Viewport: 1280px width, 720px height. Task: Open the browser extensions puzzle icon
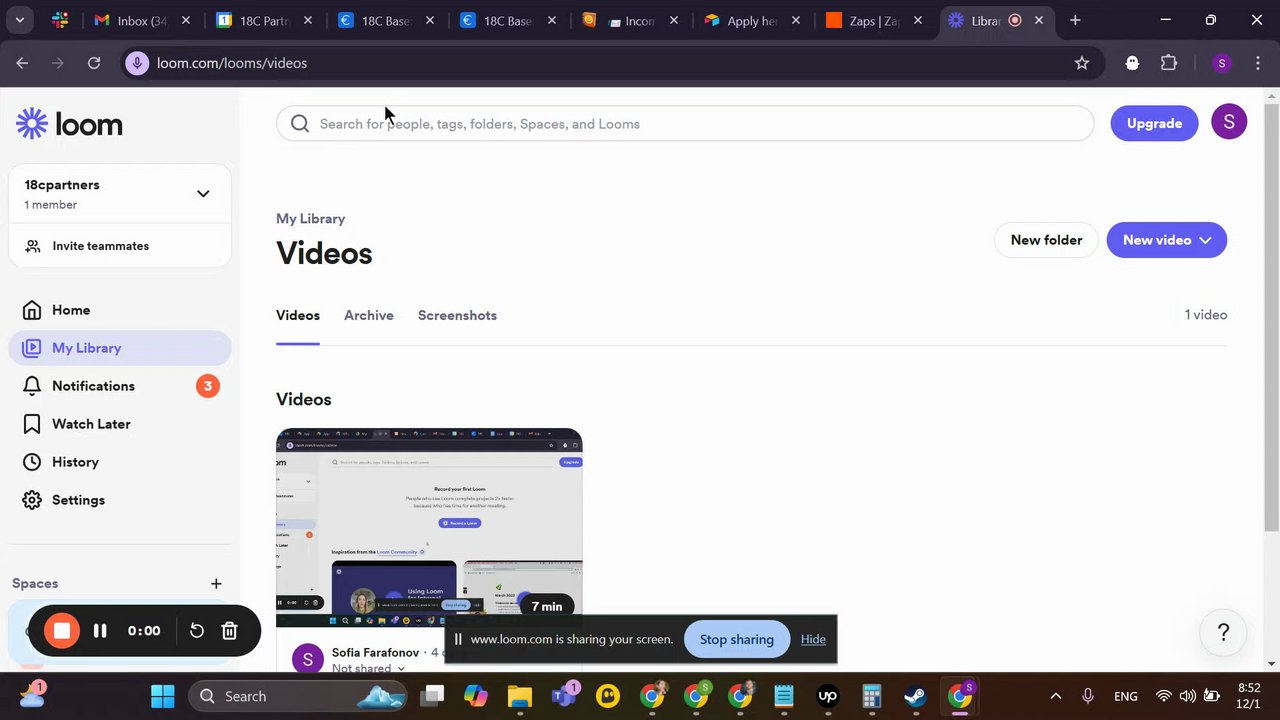[x=1169, y=63]
